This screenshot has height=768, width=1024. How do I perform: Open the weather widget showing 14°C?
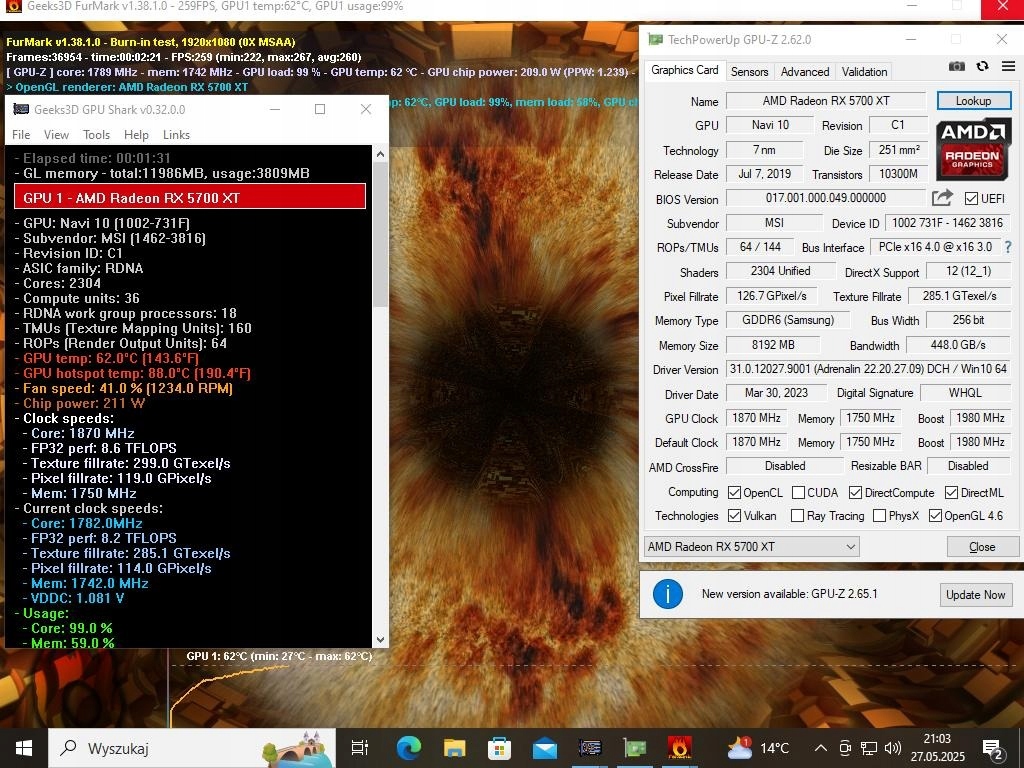(x=758, y=748)
